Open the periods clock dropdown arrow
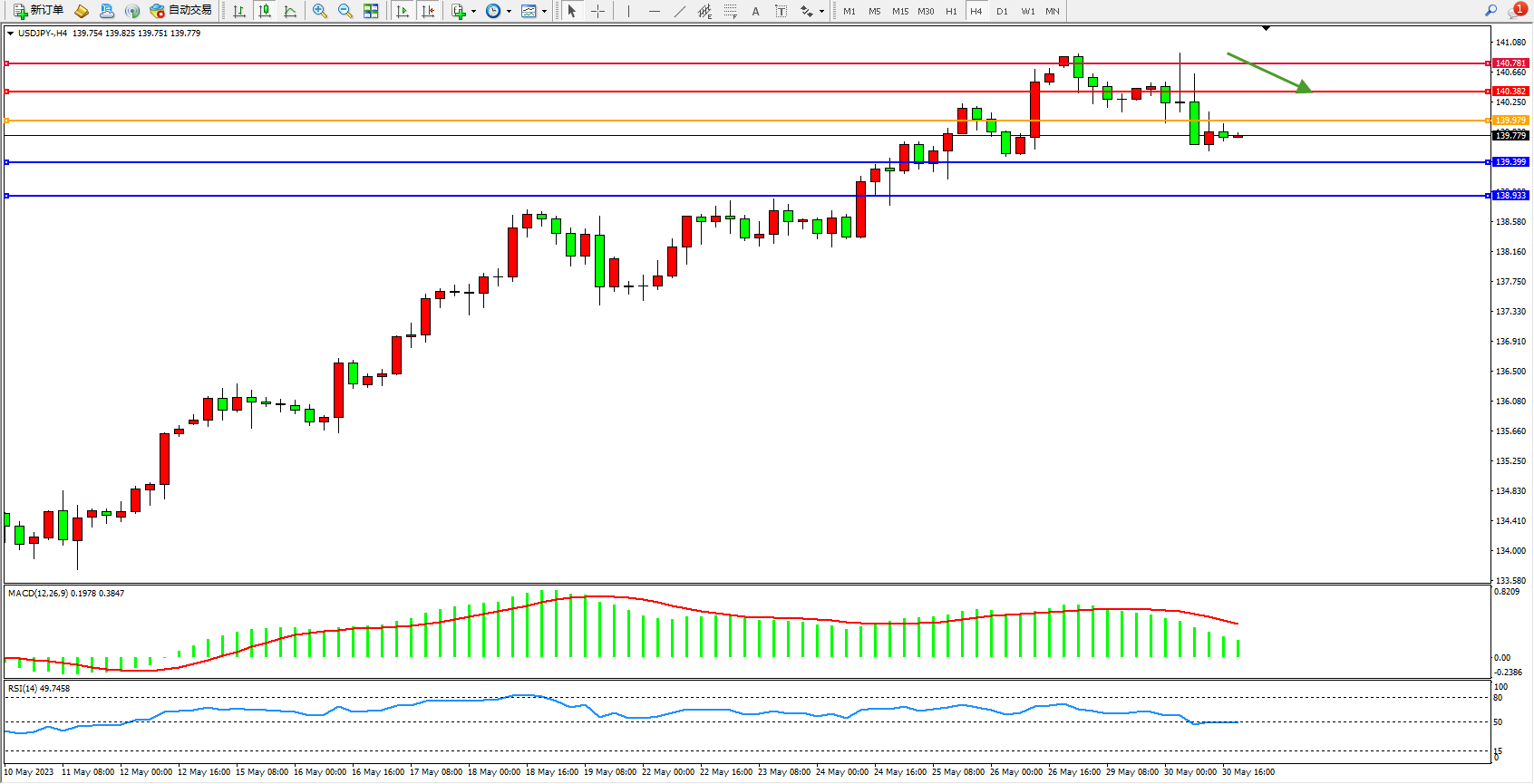The height and width of the screenshot is (784, 1534). 509,12
